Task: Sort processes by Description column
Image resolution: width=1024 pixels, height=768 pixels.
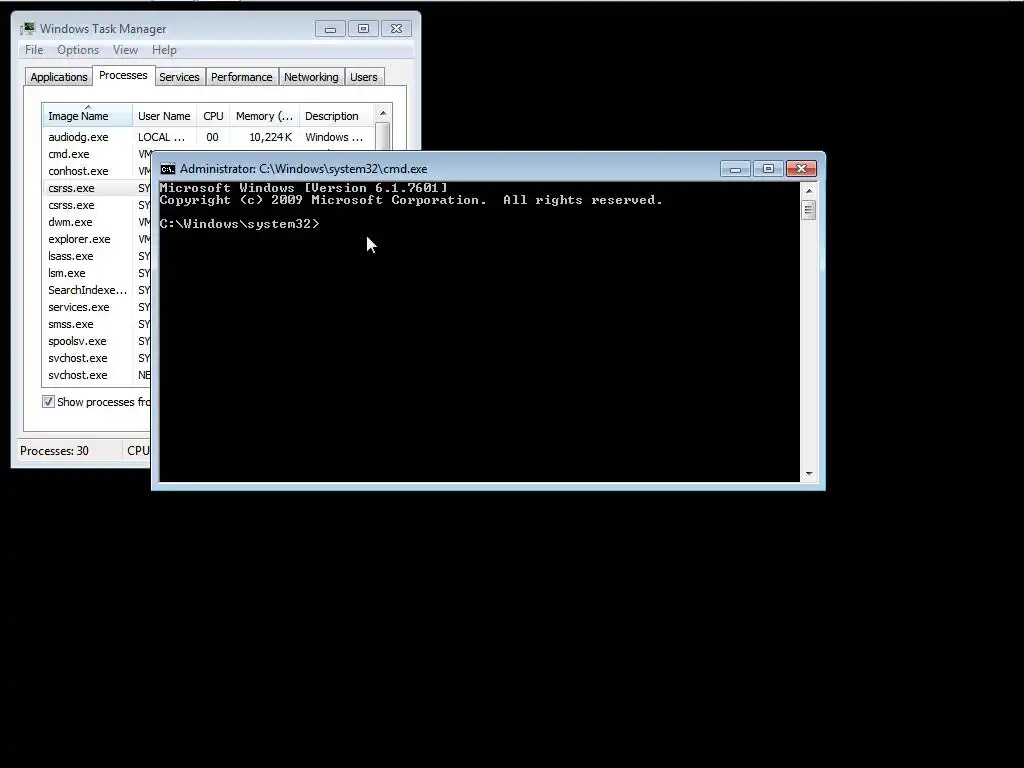Action: (x=337, y=116)
